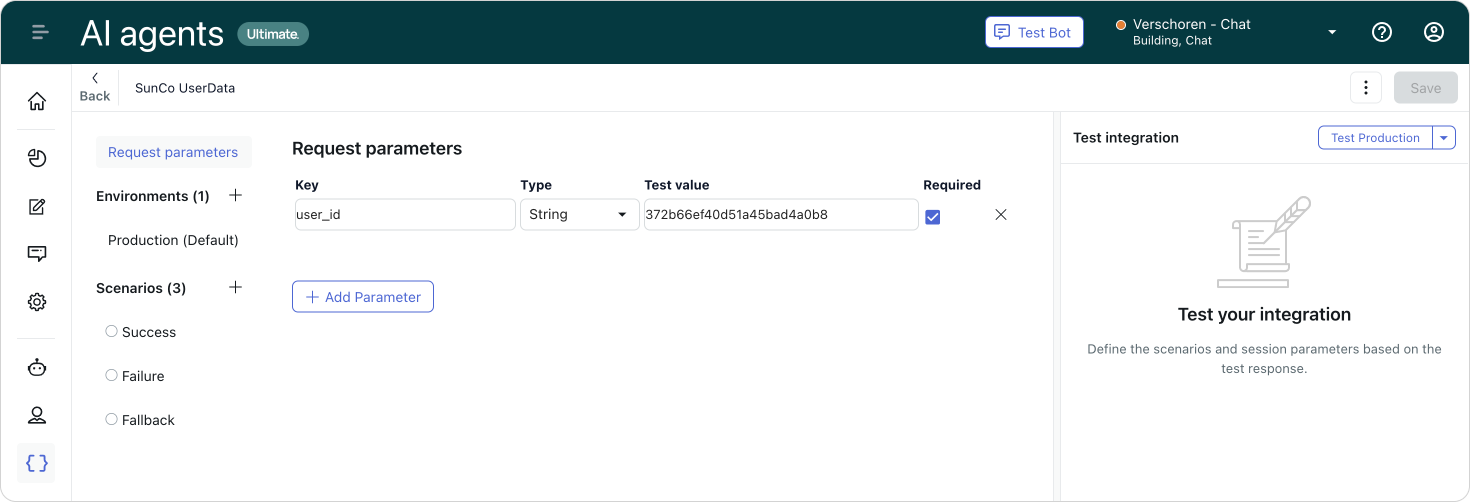Screen dimensions: 1470x502
Task: Go to the Home icon in sidebar
Action: click(37, 101)
